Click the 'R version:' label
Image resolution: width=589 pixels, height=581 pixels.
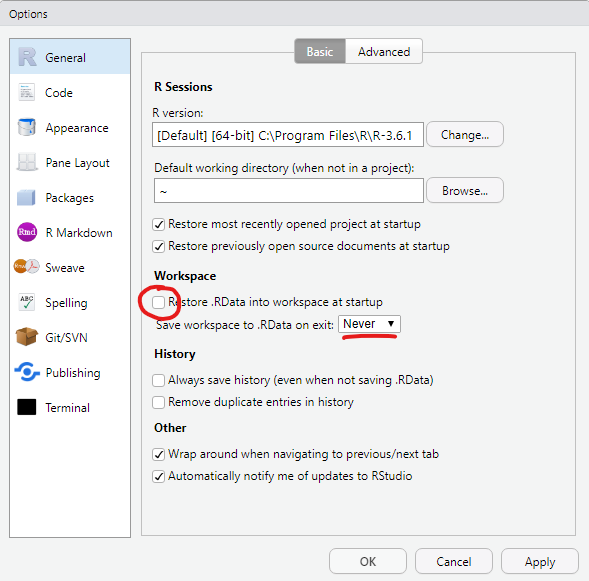178,113
